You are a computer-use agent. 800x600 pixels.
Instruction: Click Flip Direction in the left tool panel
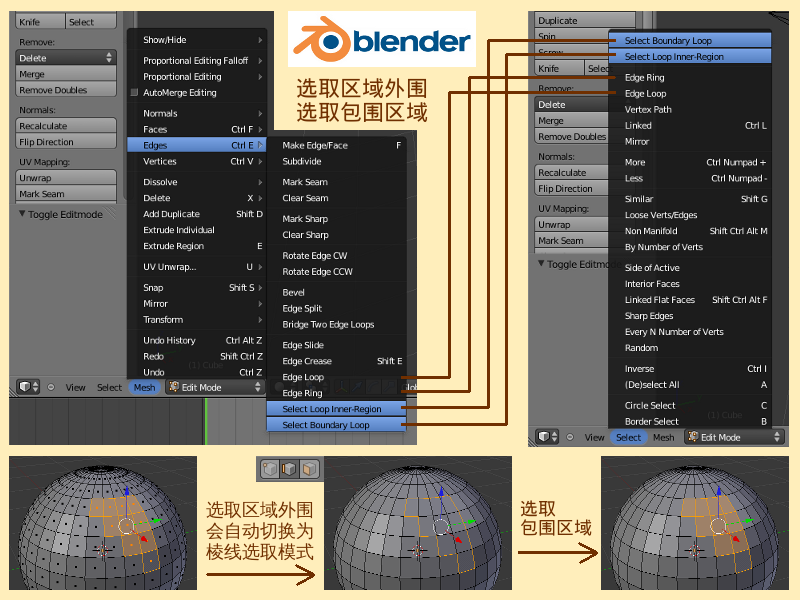[x=65, y=142]
